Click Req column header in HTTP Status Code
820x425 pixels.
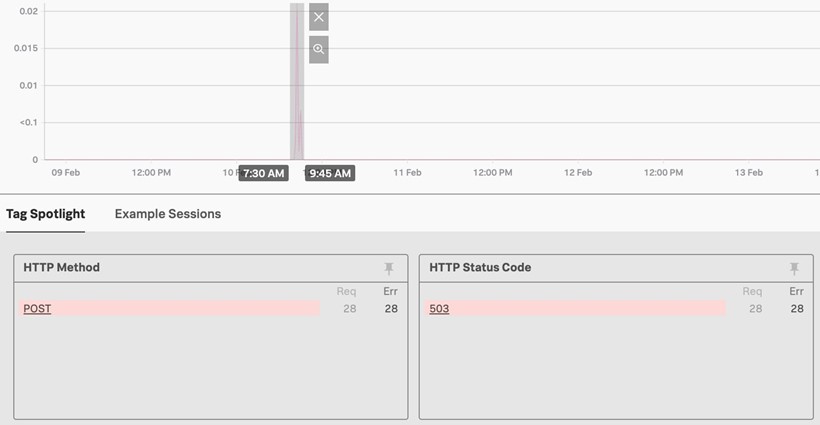point(752,291)
